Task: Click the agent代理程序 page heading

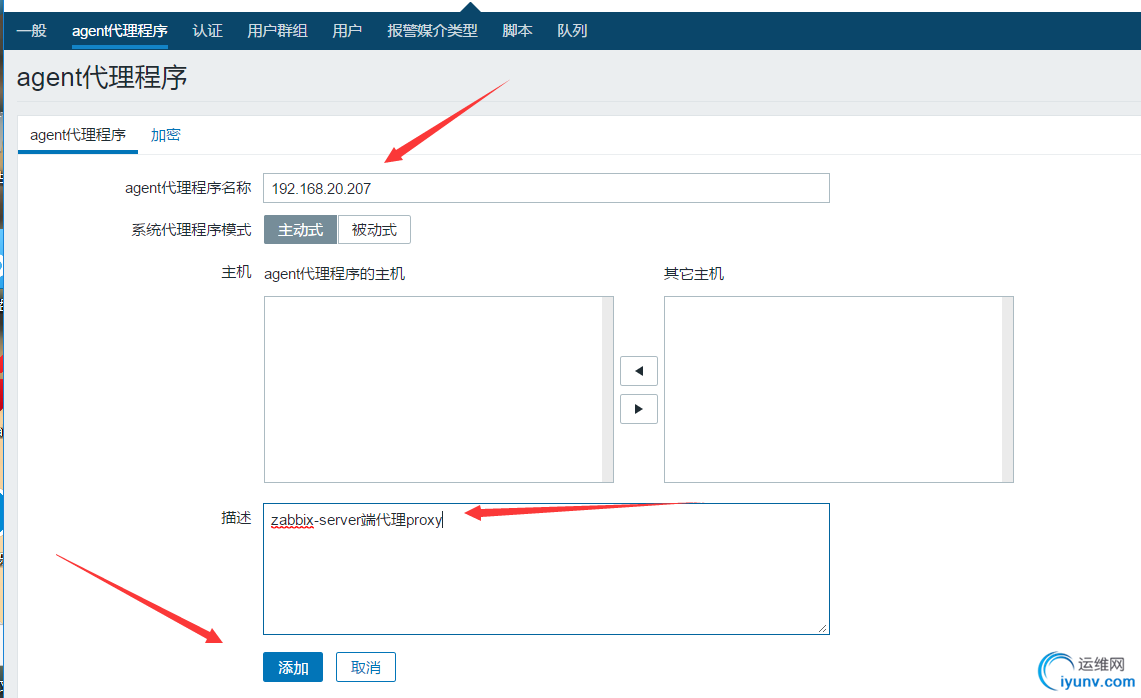Action: click(x=102, y=77)
